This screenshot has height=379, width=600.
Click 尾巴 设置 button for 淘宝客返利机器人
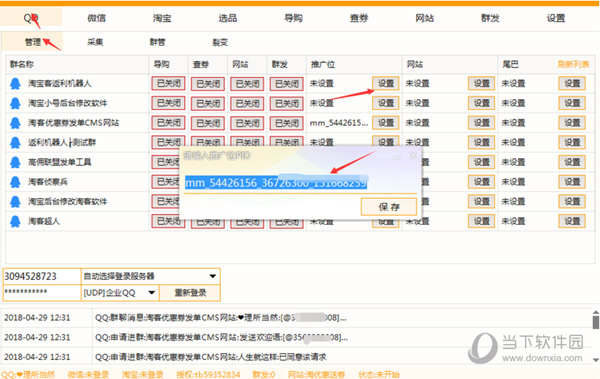(572, 83)
